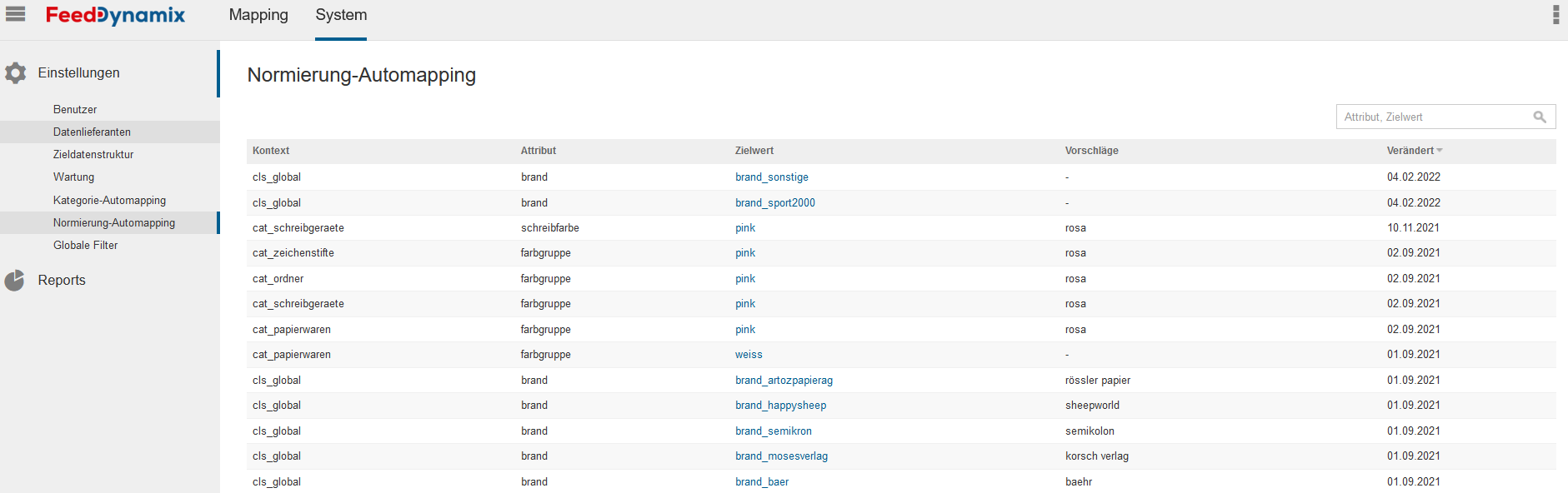
Task: Click the weiss Zielwert link
Action: tap(748, 355)
